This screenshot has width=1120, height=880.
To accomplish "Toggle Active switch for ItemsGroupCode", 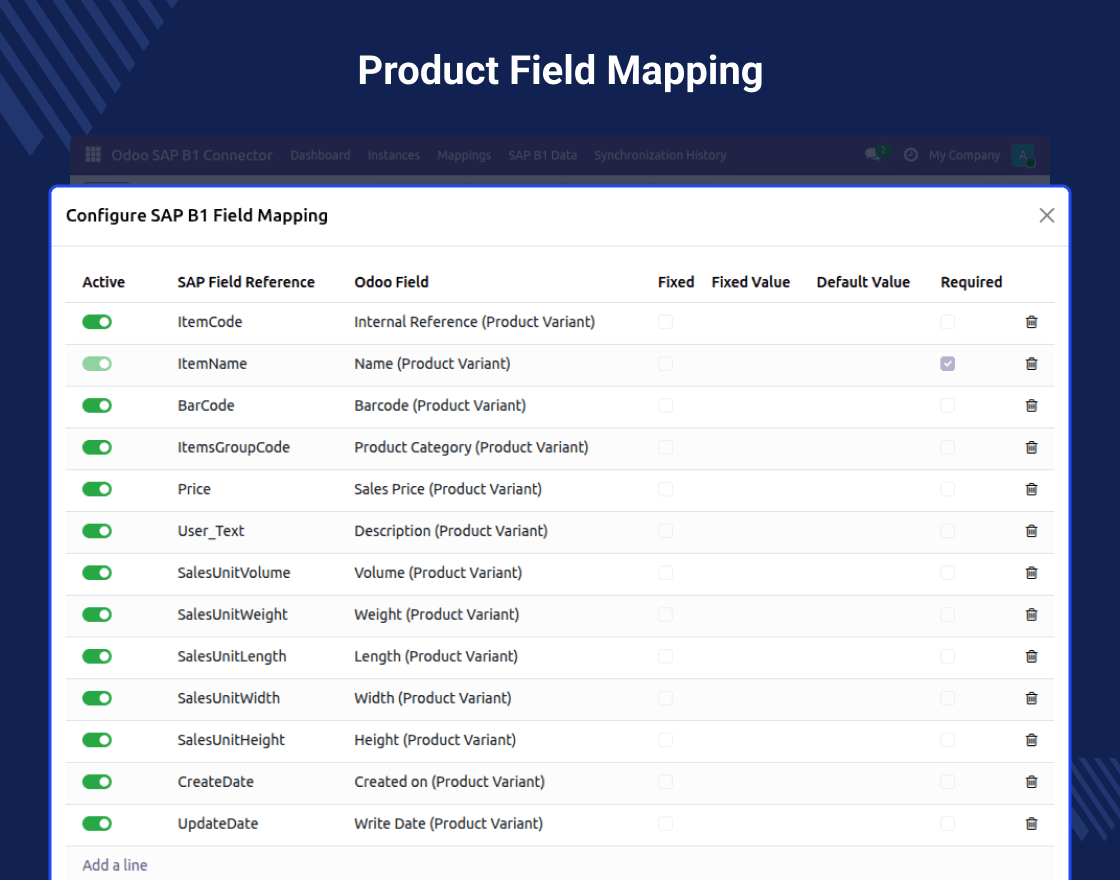I will 97,447.
